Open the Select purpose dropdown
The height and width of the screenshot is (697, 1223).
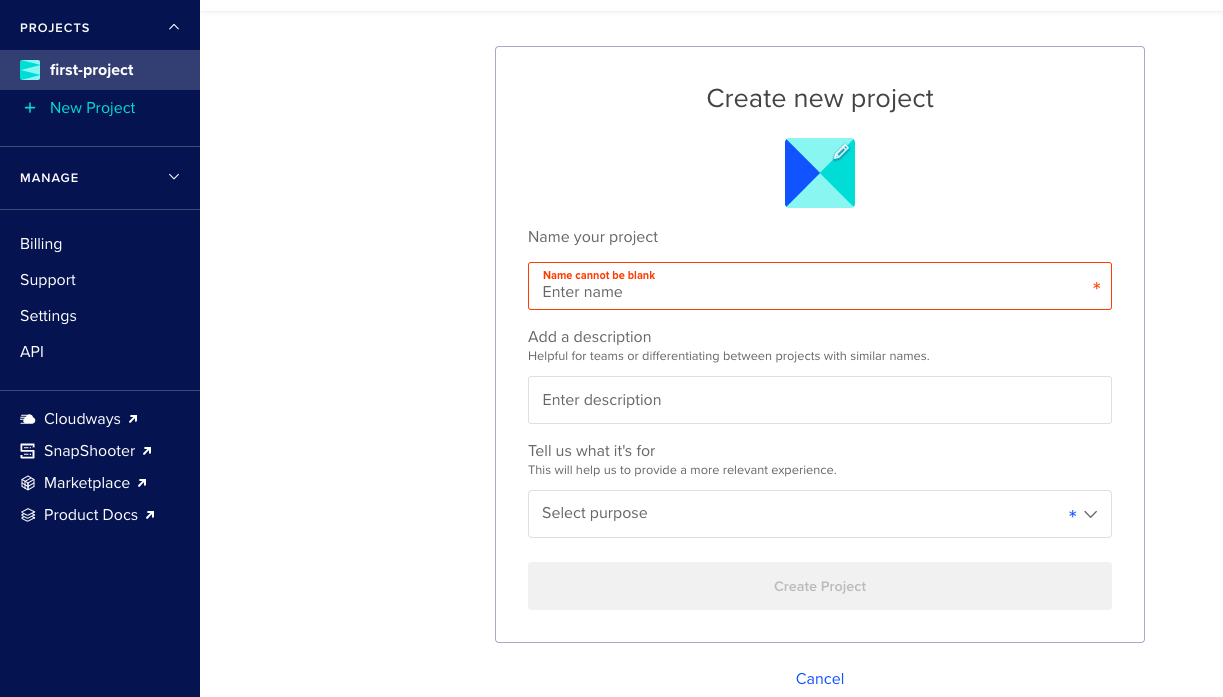click(820, 513)
